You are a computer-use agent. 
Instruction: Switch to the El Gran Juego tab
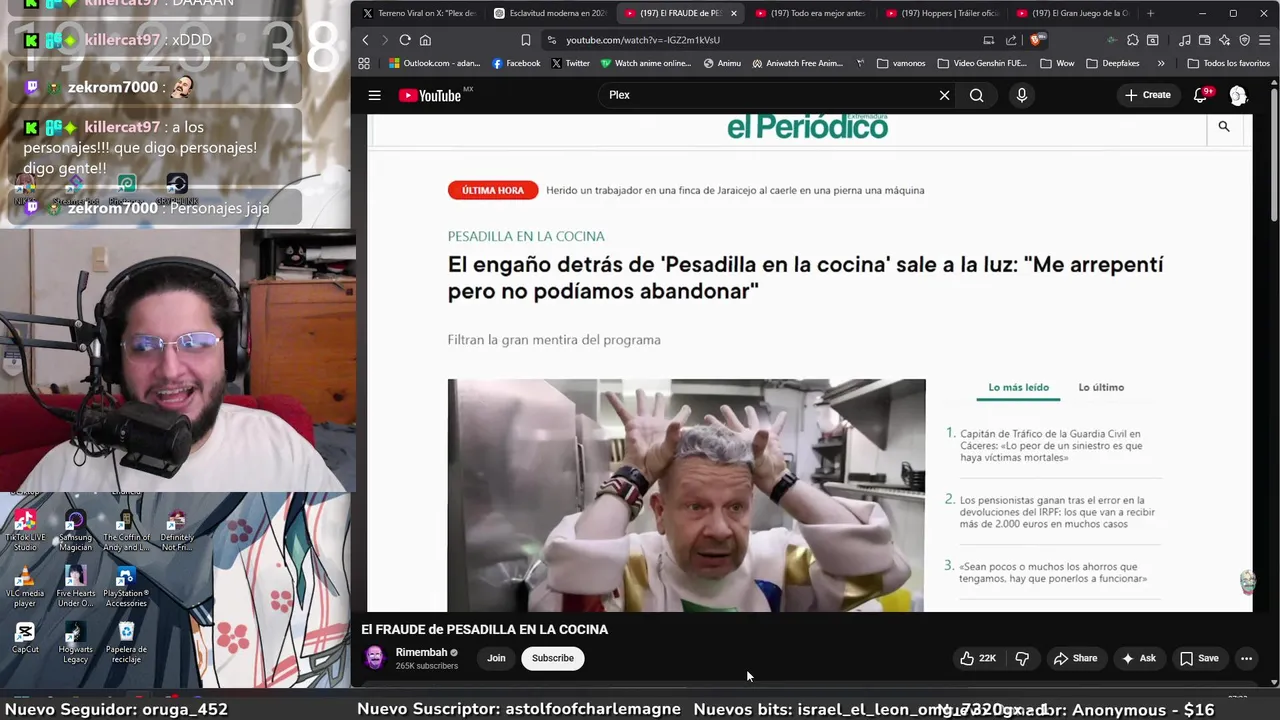(1072, 13)
